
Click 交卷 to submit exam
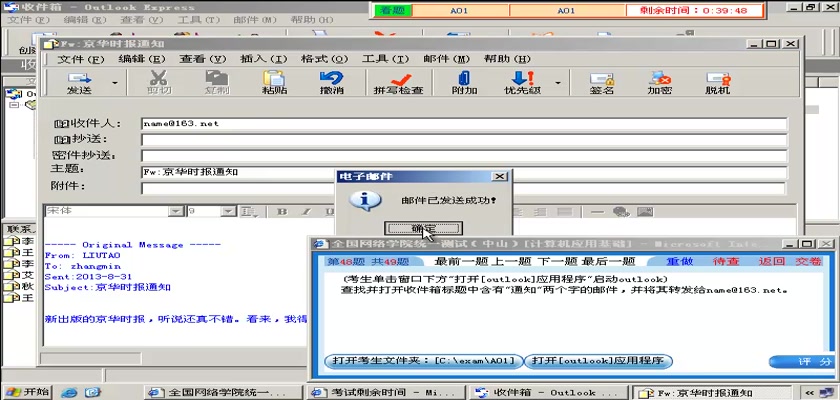click(x=808, y=261)
